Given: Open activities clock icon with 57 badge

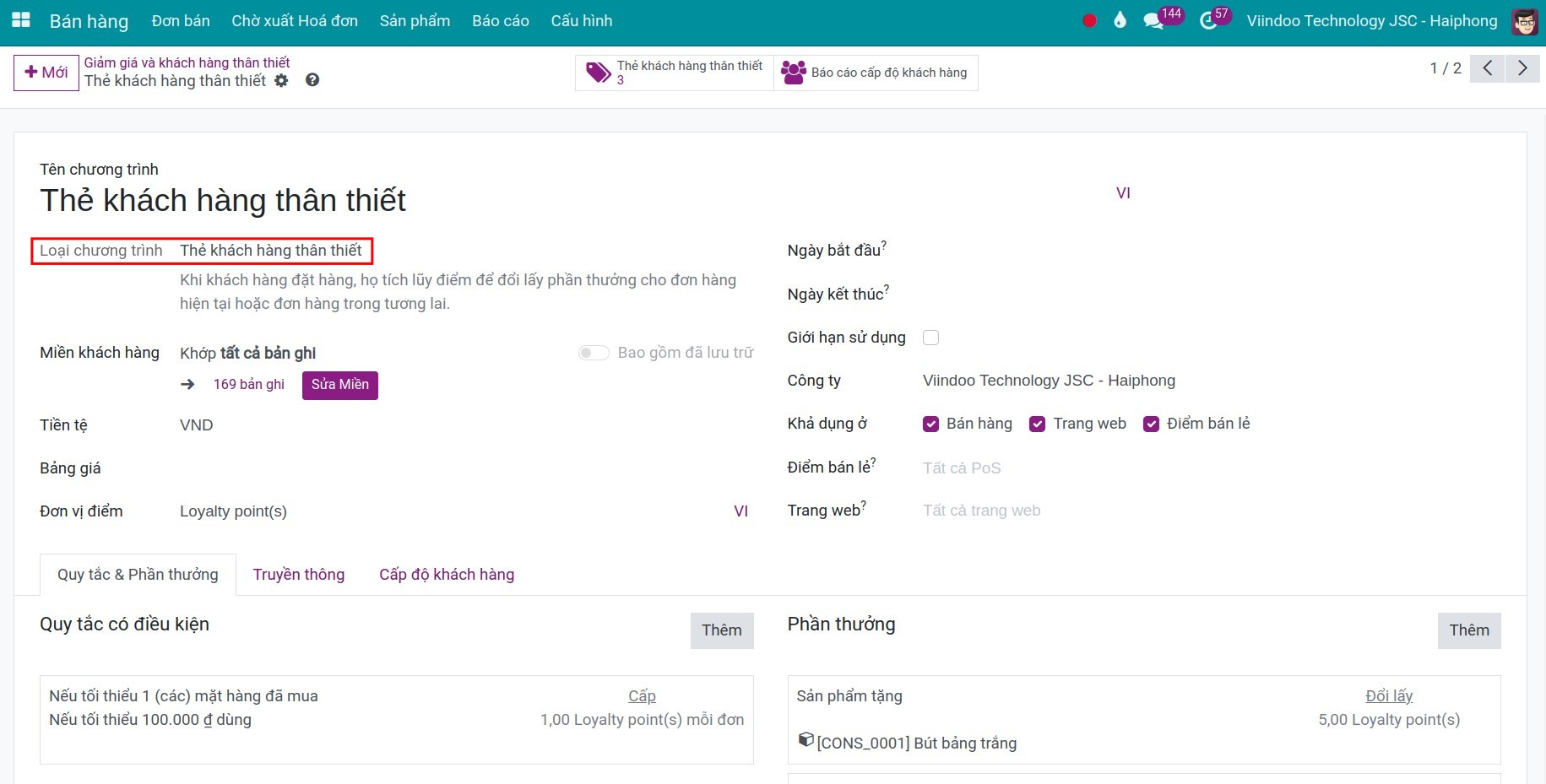Looking at the screenshot, I should 1208,21.
